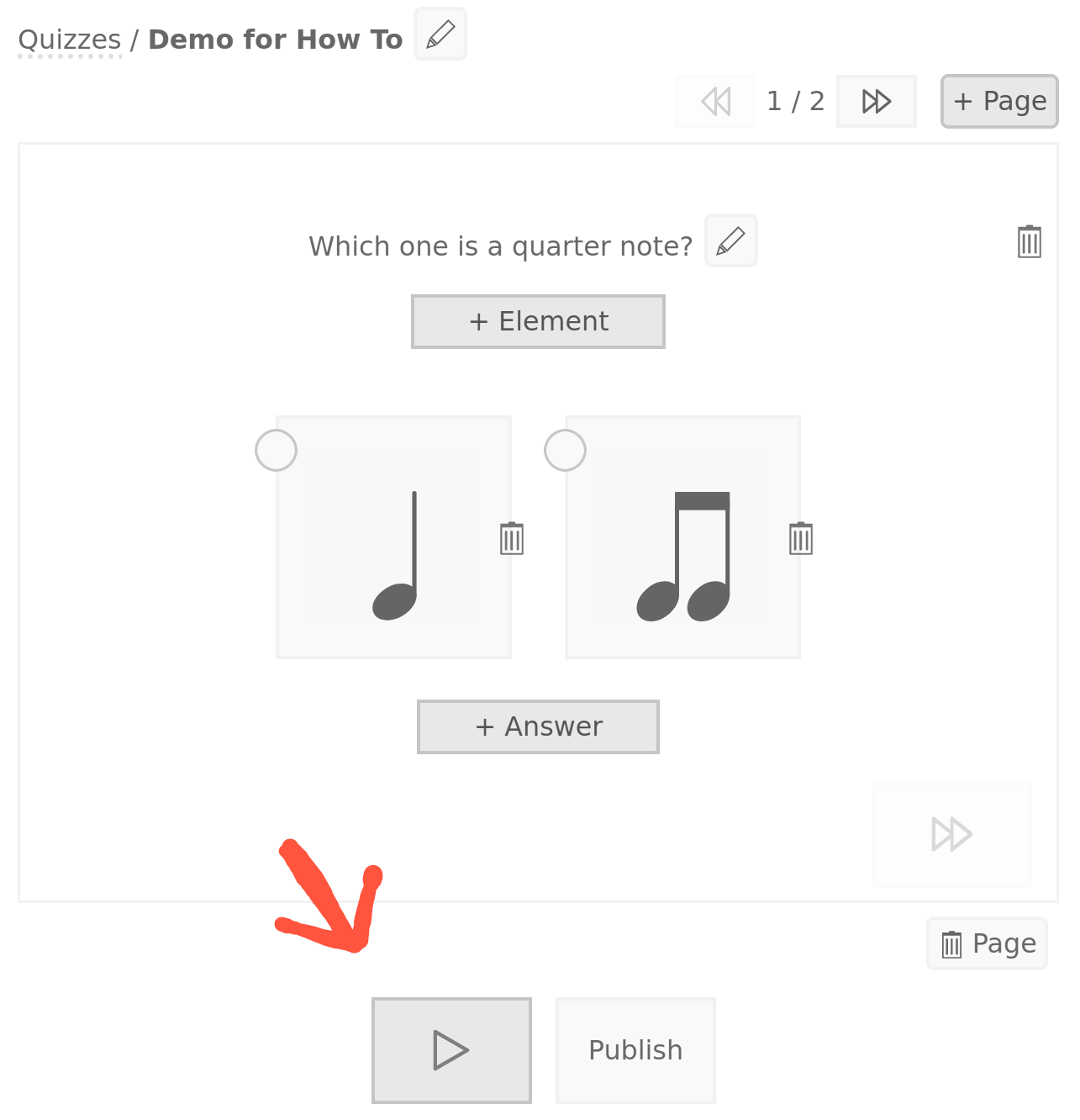This screenshot has width=1080, height=1120.
Task: Delete the current page with the trash Page button
Action: (987, 943)
